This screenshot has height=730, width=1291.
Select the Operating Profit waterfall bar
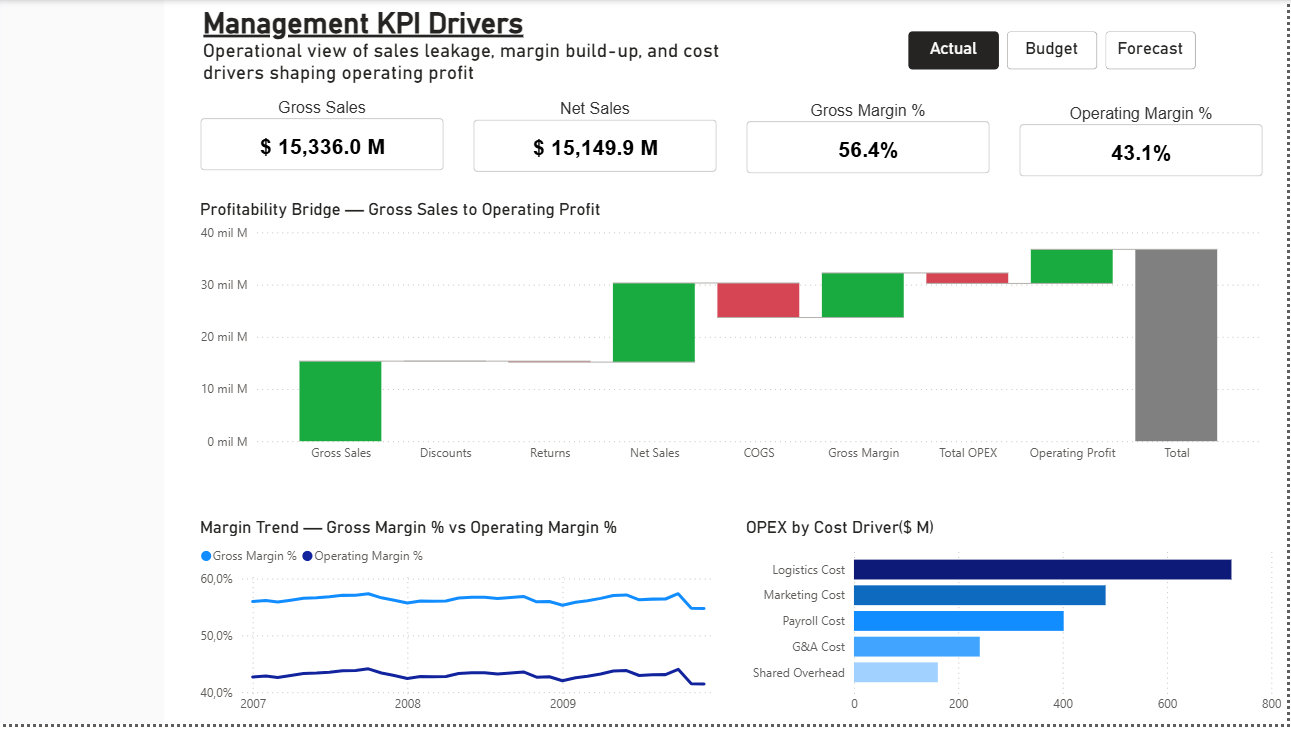[x=1071, y=265]
